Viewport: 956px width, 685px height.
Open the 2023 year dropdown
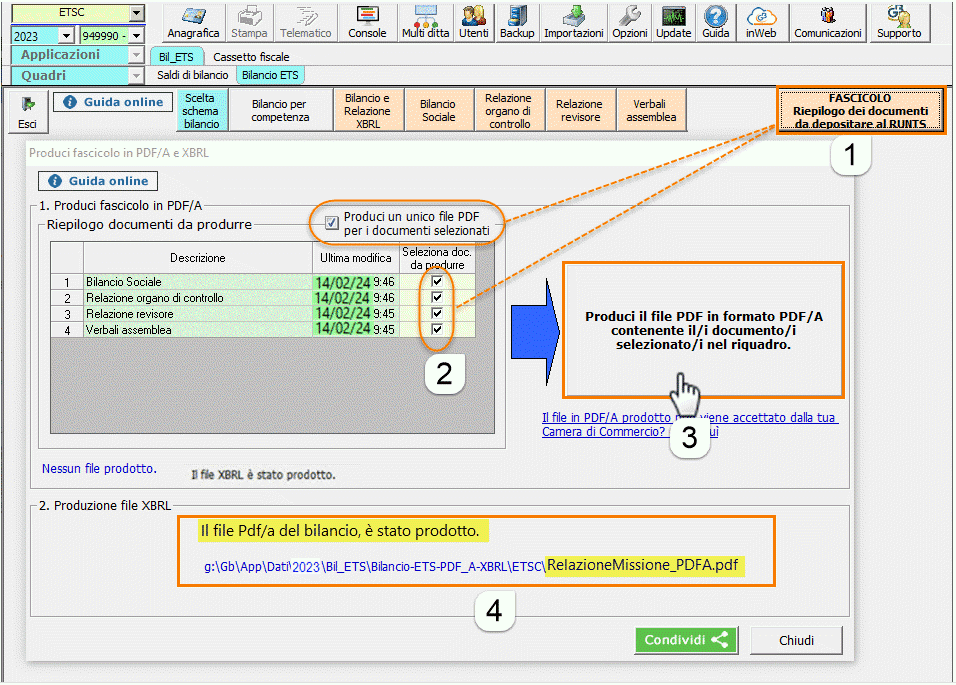[66, 36]
